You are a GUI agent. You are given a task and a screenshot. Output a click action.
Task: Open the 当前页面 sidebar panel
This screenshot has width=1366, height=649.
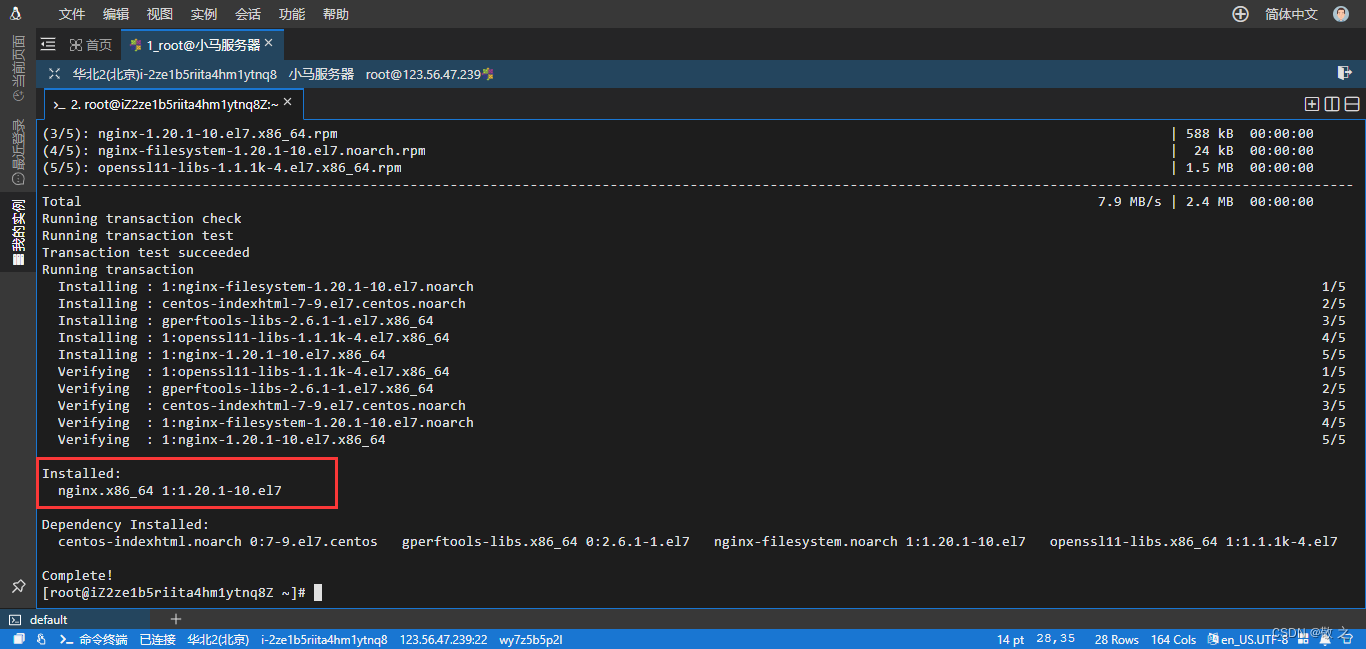[18, 68]
